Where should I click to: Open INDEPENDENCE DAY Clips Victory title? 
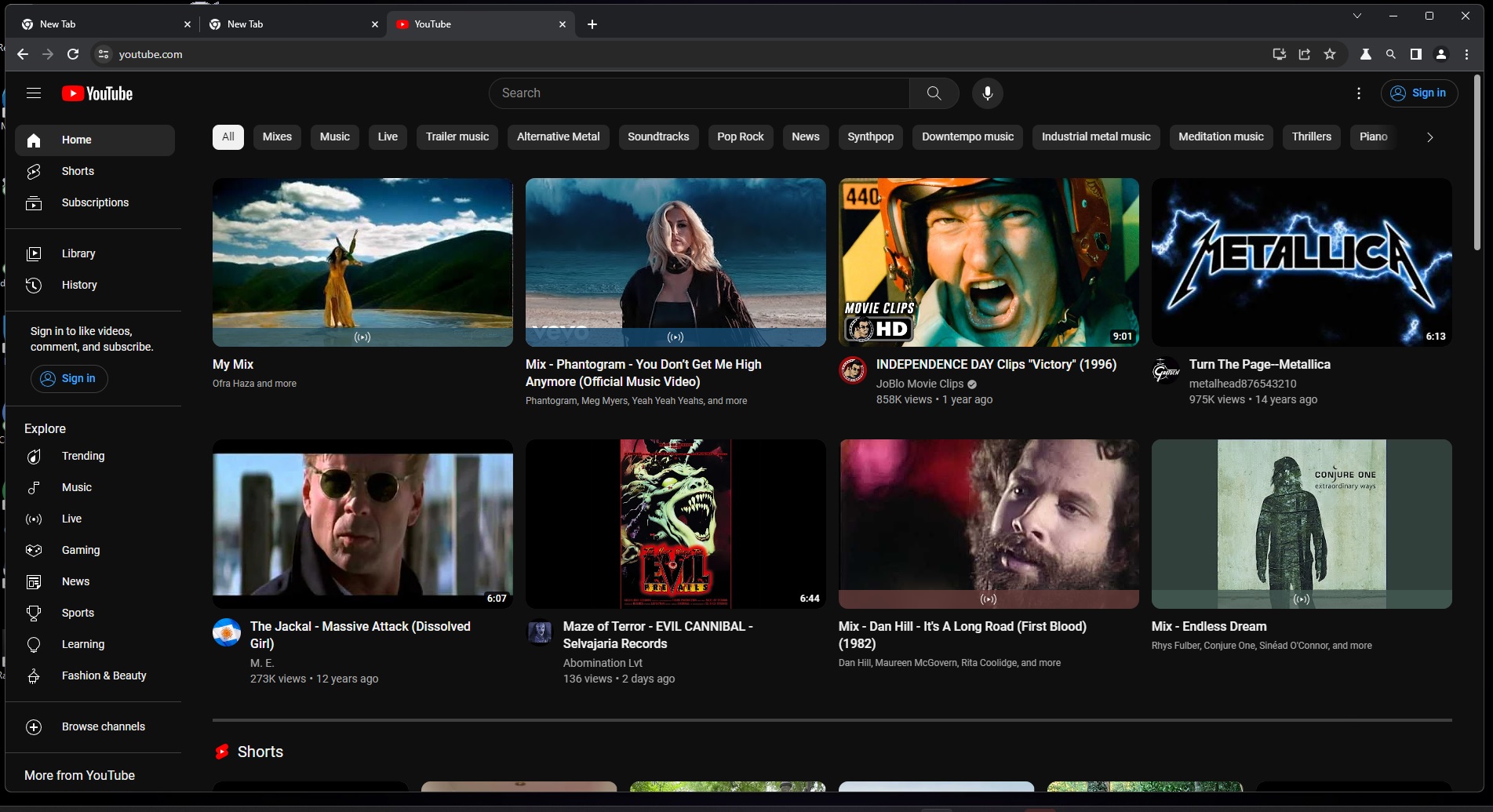[996, 365]
